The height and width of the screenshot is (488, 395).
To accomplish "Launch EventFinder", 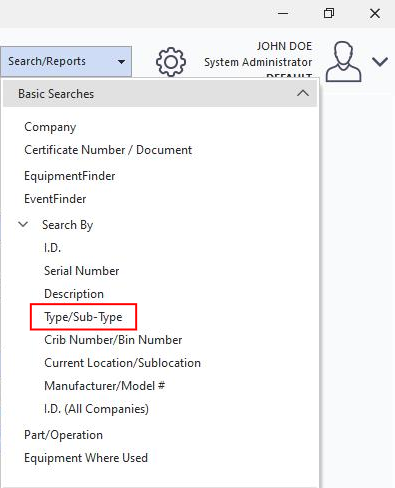I will click(x=55, y=199).
